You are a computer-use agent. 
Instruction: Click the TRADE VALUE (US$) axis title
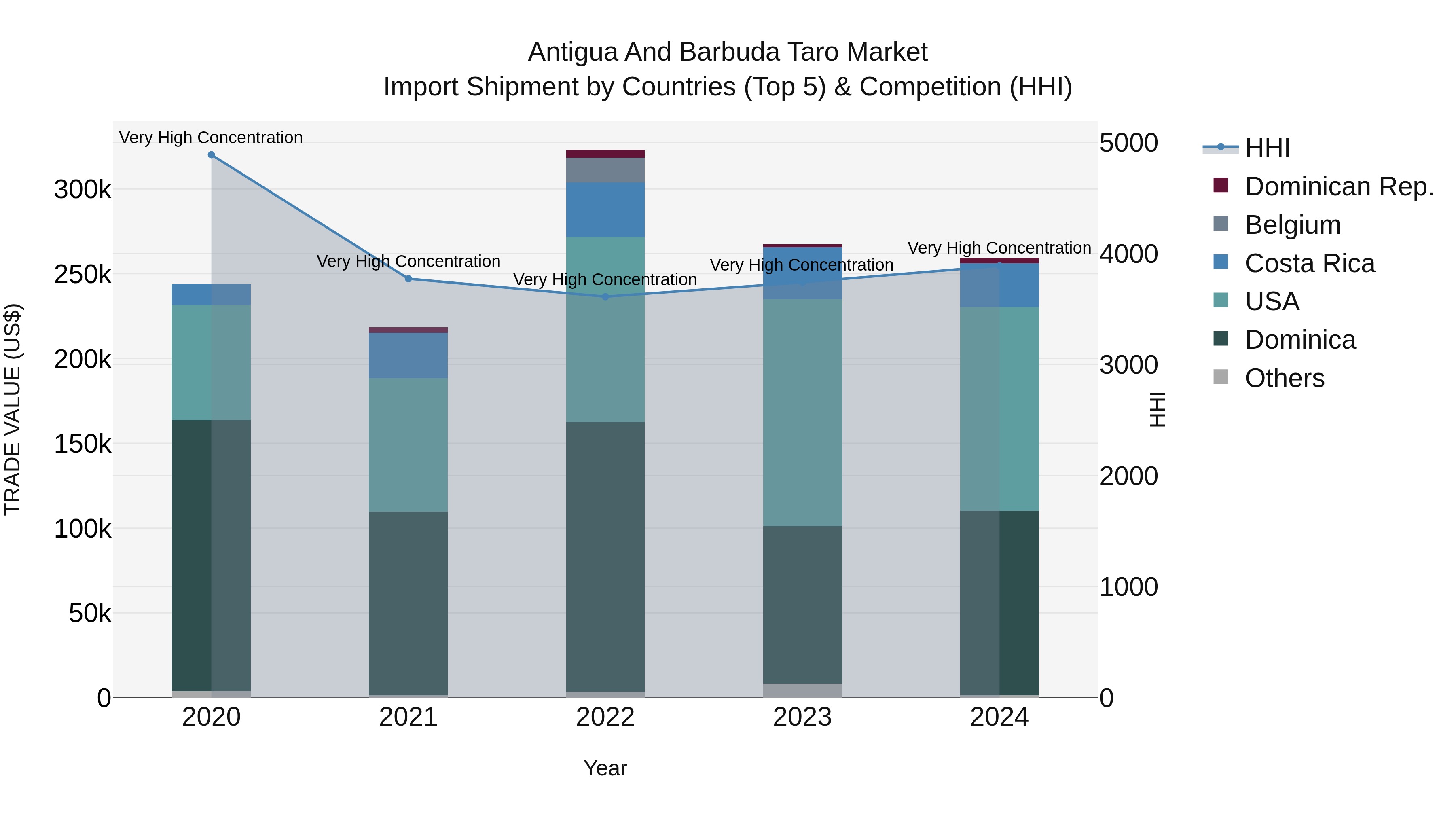[13, 409]
